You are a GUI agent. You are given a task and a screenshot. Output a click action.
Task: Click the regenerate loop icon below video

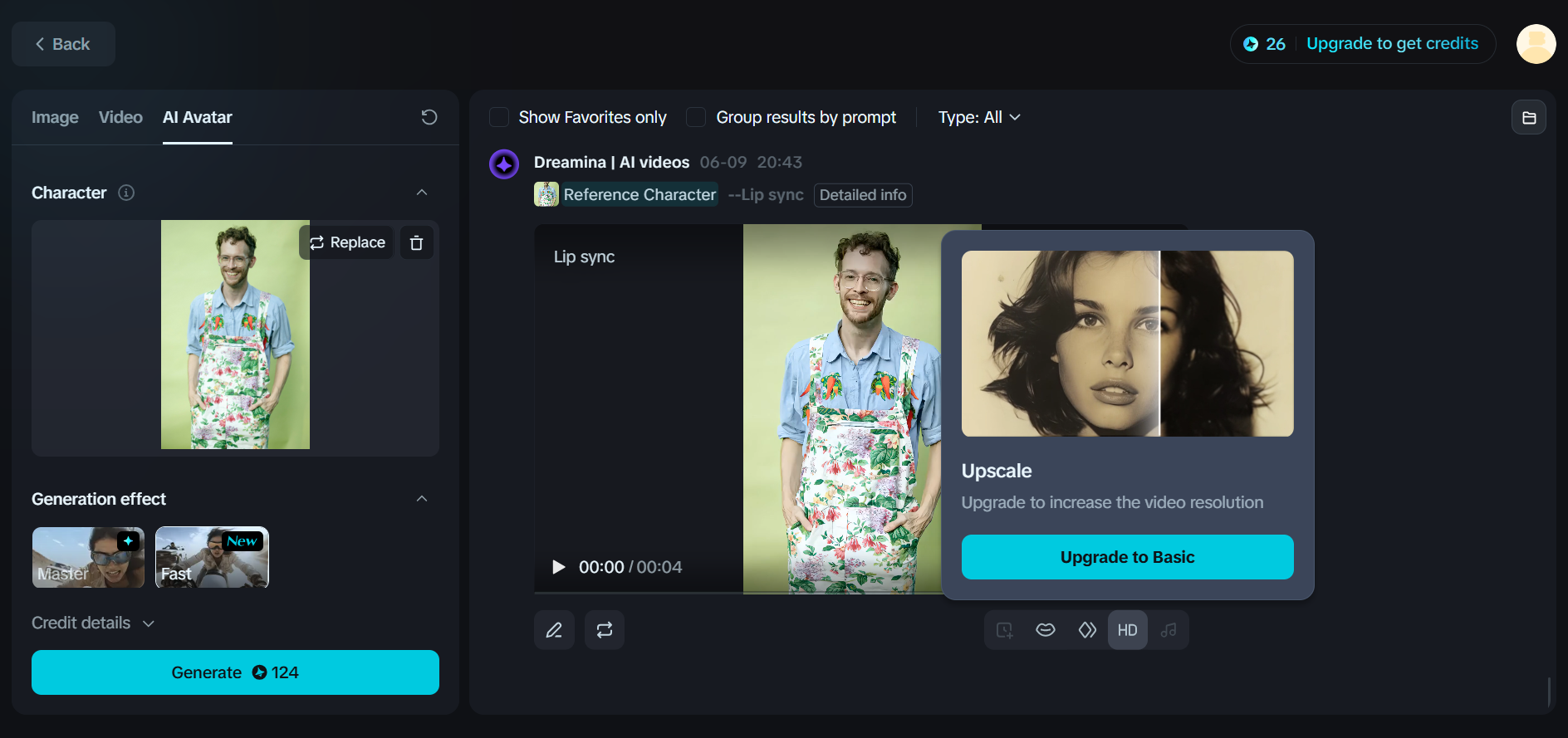(x=605, y=630)
